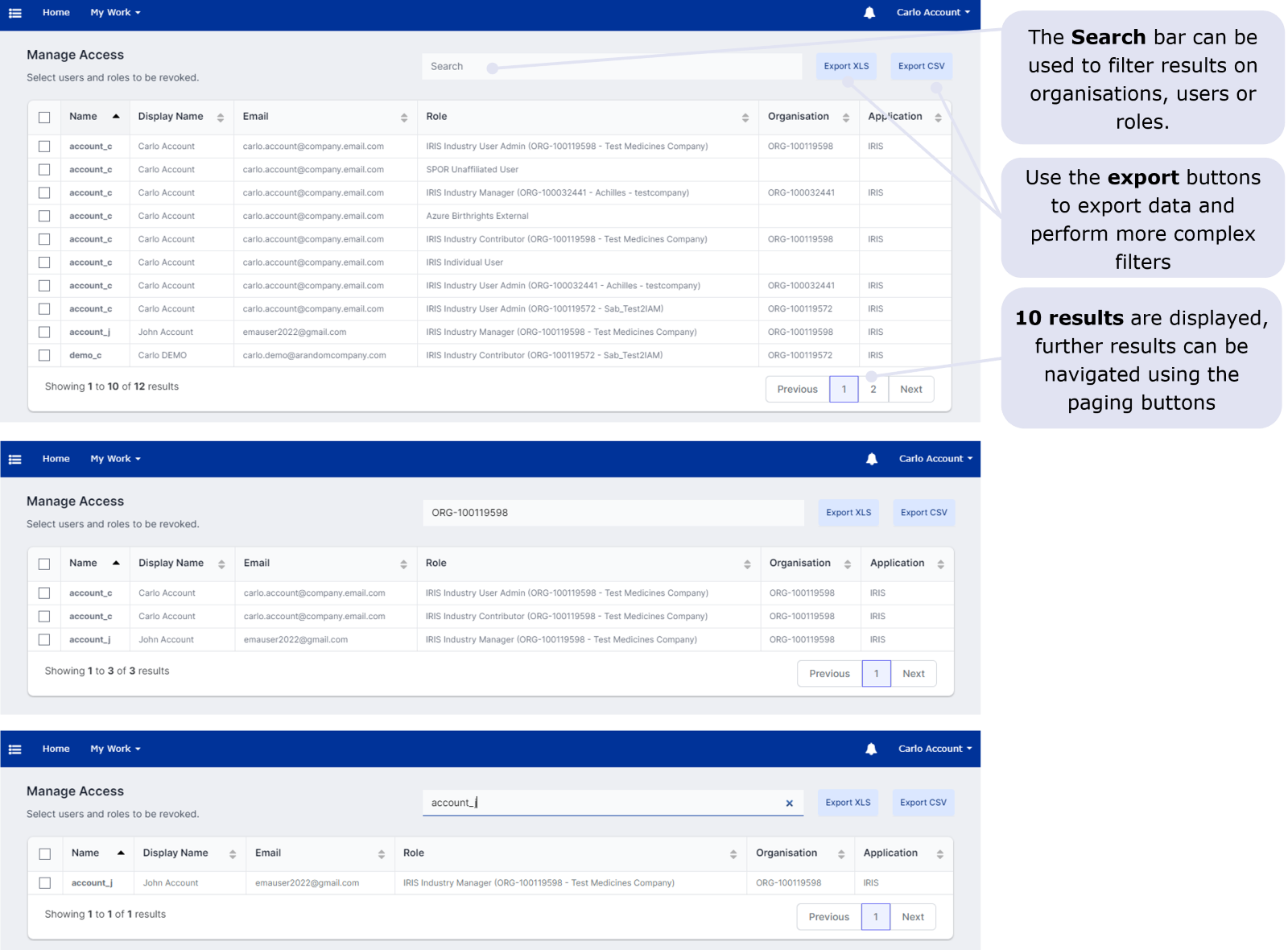
Task: Sort by Role in the 12-results table
Action: (745, 118)
